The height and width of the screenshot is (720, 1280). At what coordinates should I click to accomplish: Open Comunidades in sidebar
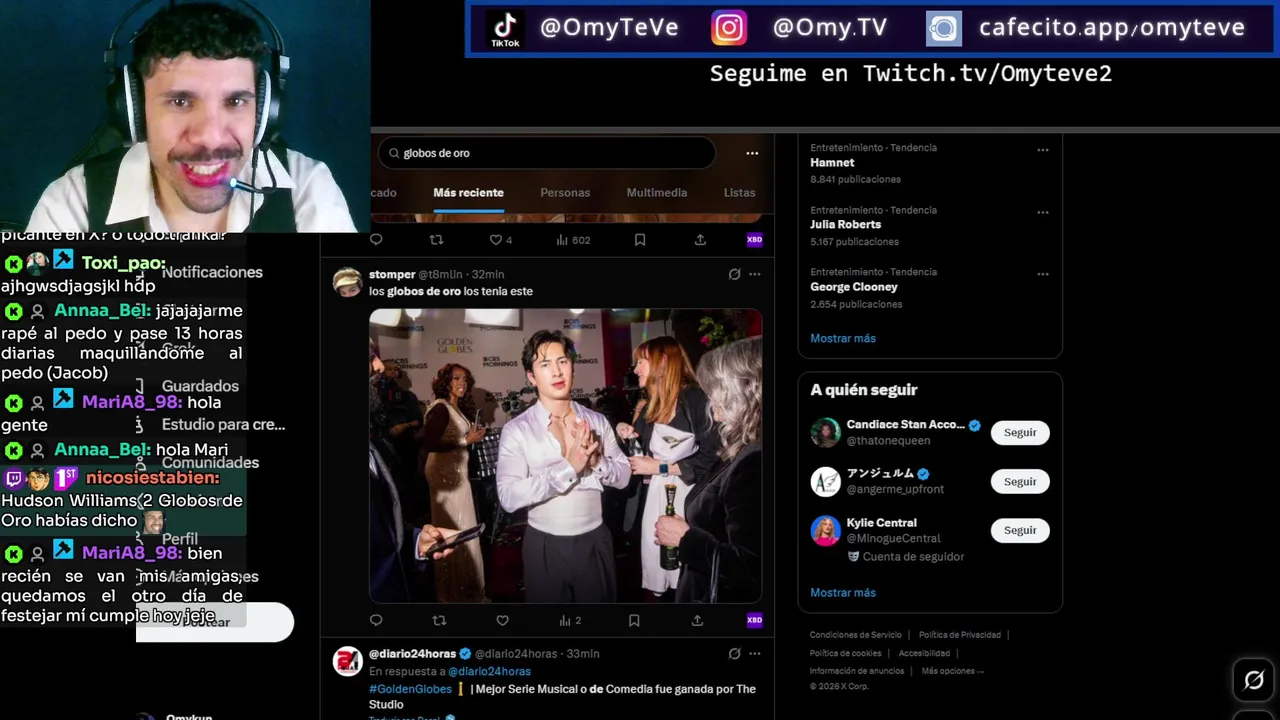tap(210, 463)
